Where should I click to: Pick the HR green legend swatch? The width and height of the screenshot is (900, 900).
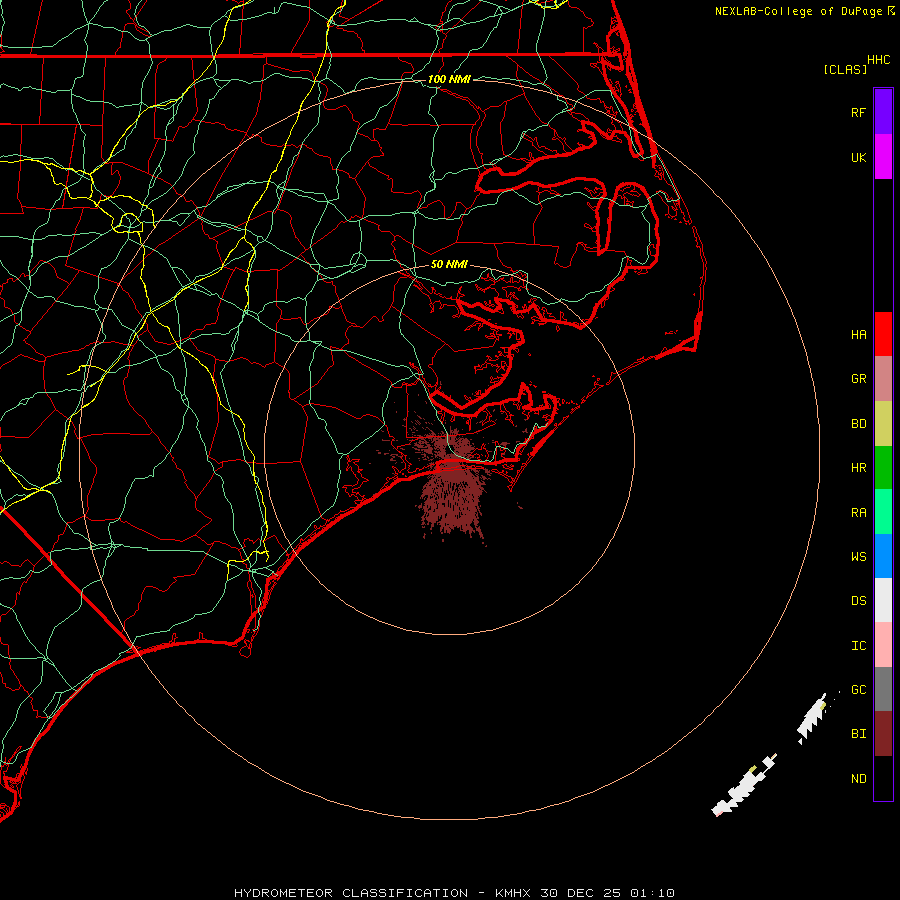click(x=883, y=468)
